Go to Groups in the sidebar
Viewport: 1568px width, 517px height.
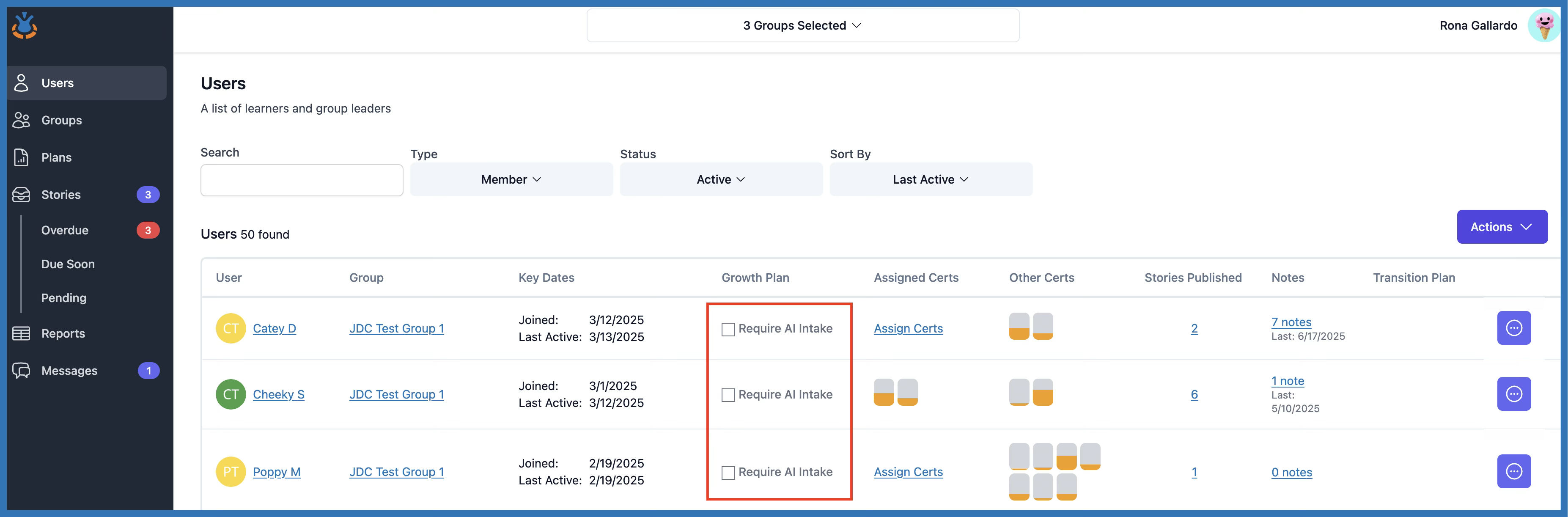click(x=61, y=121)
